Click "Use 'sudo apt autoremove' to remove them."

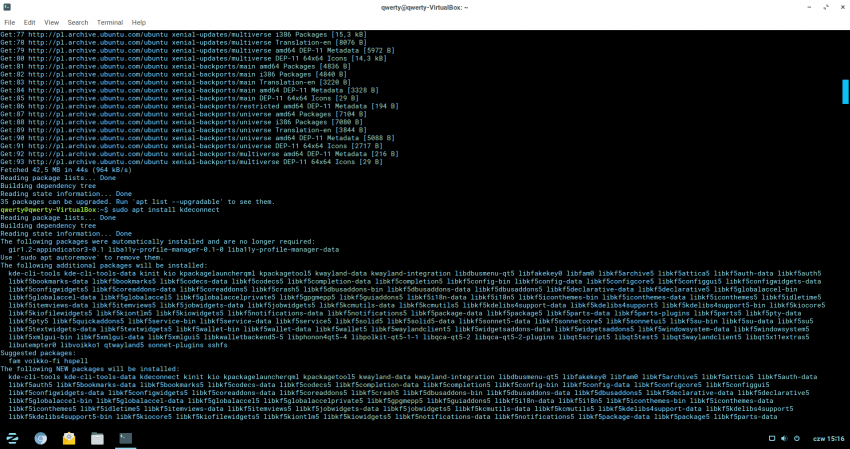82,258
